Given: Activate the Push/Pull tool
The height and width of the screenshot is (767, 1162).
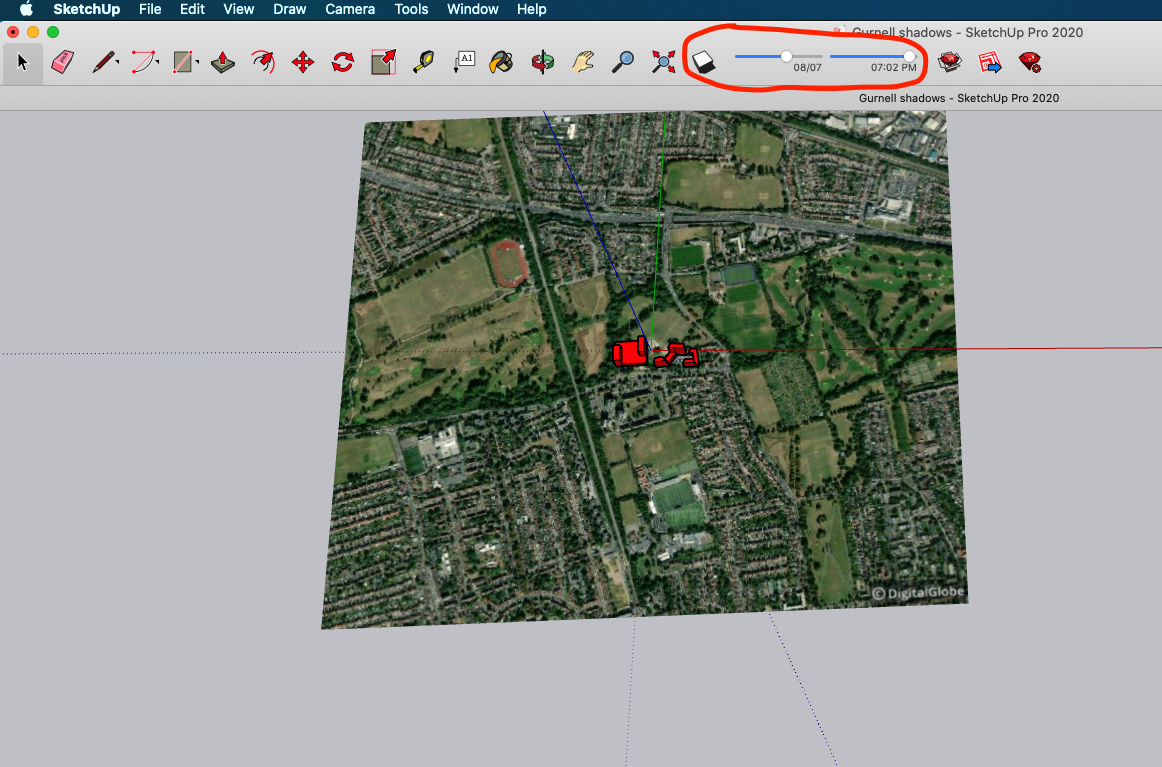Looking at the screenshot, I should tap(223, 62).
